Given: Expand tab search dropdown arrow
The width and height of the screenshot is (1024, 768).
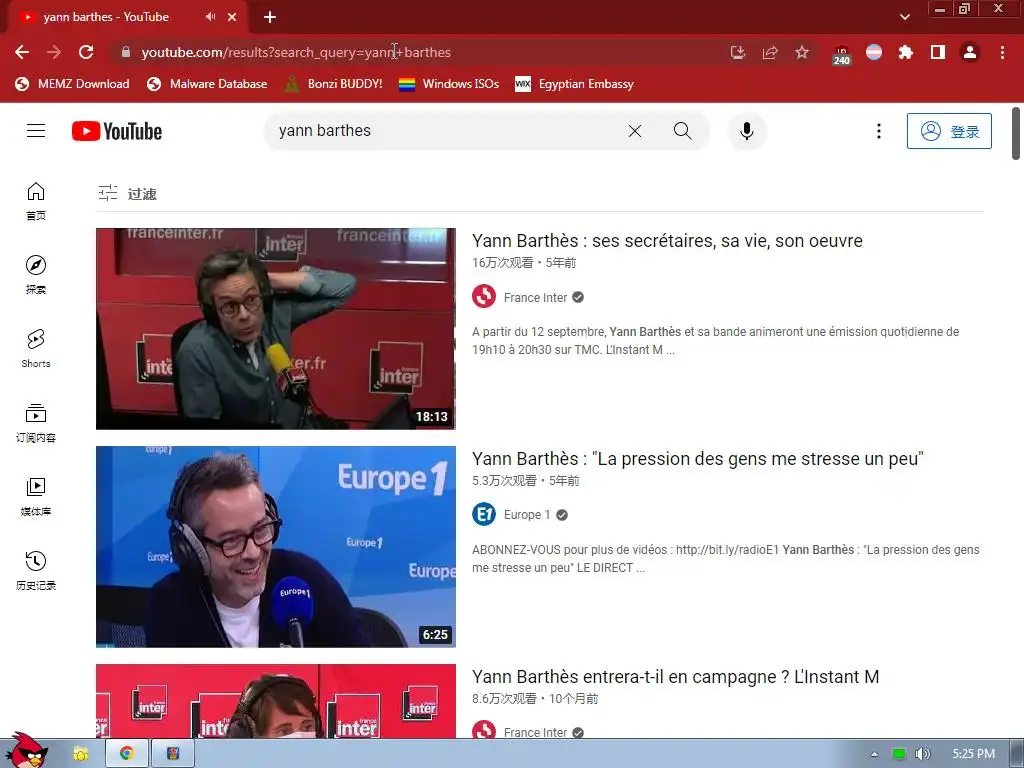Looking at the screenshot, I should (904, 17).
